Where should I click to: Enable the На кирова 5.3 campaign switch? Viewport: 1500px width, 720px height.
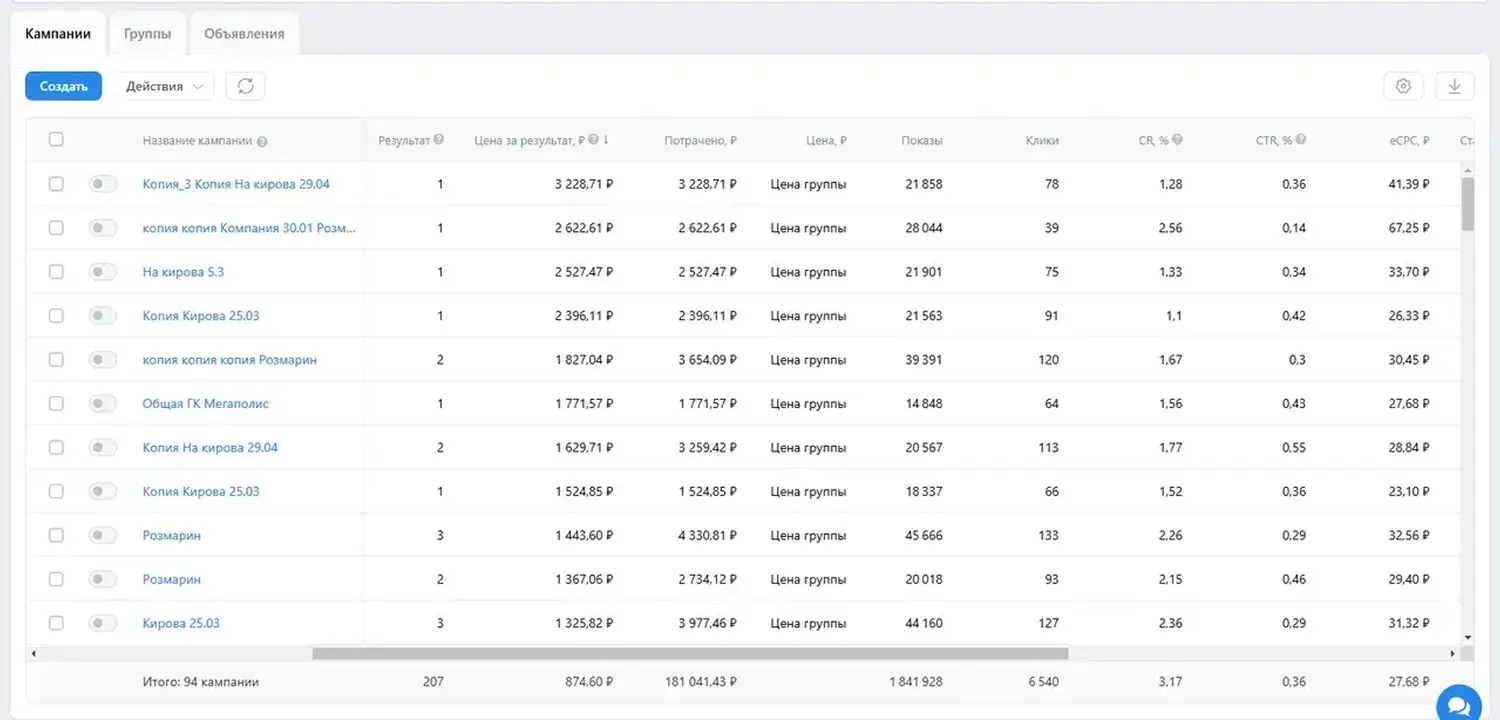point(102,272)
